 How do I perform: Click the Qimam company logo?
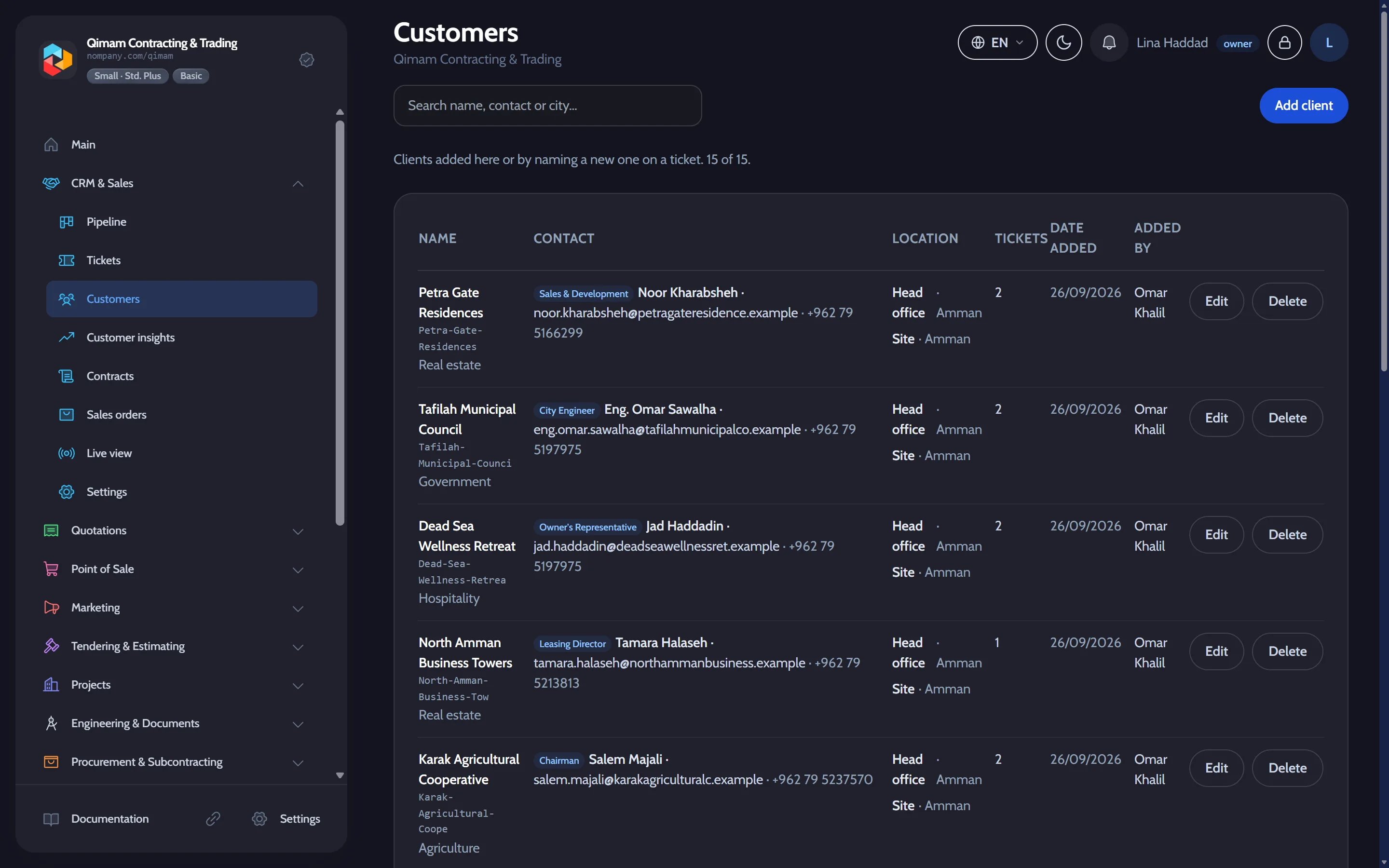pos(57,60)
